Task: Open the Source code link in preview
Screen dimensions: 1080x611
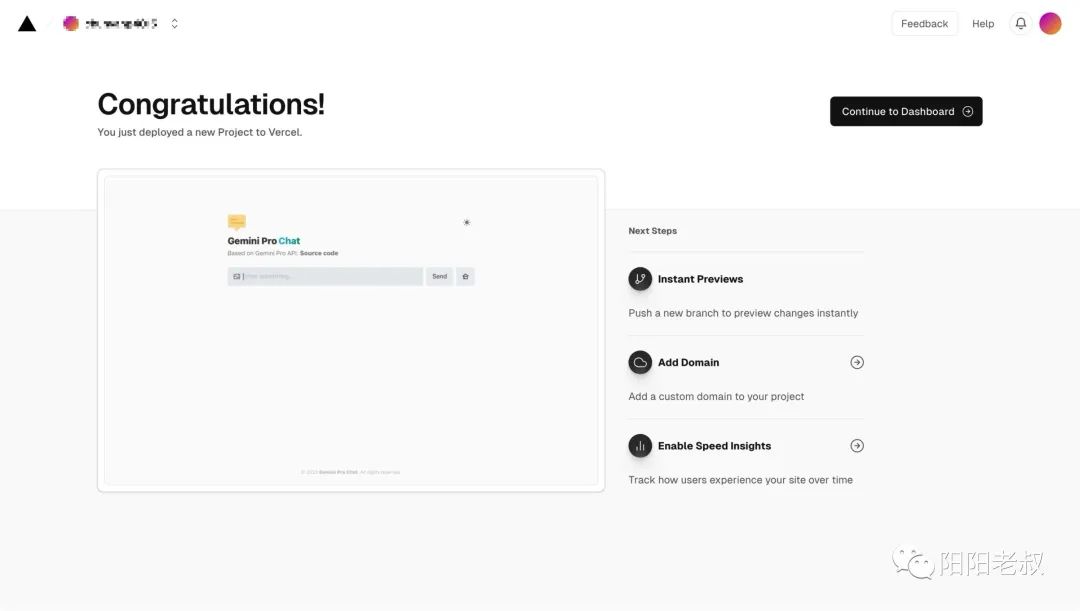Action: (x=319, y=254)
